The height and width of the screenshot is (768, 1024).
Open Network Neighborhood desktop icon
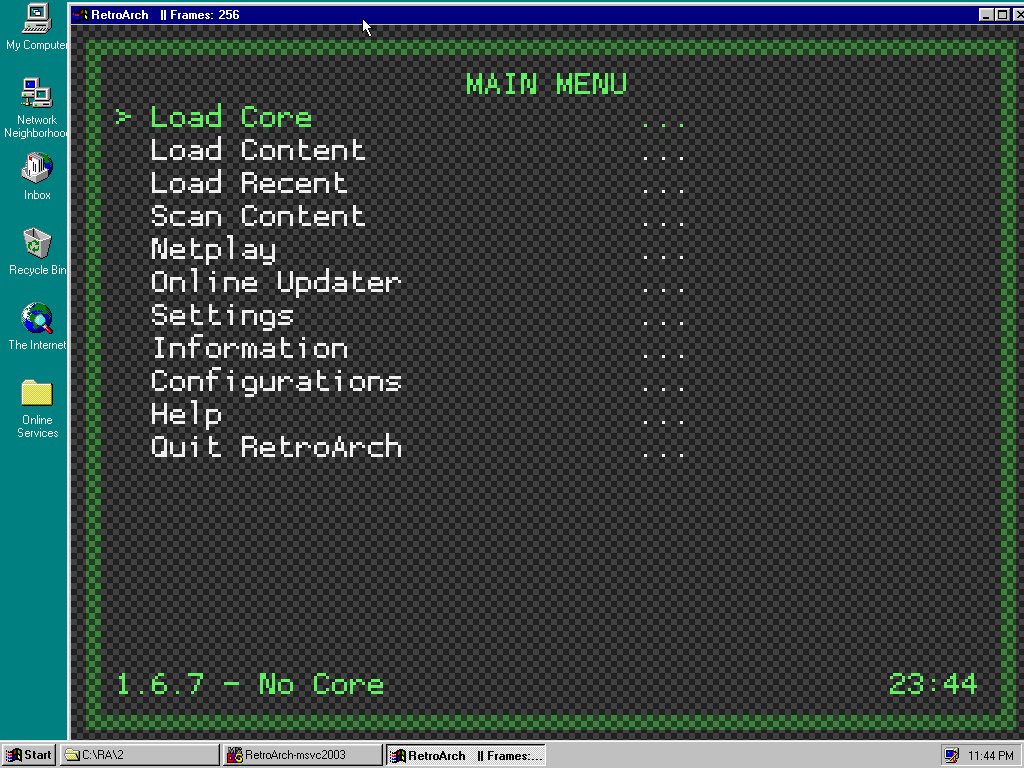pyautogui.click(x=37, y=108)
